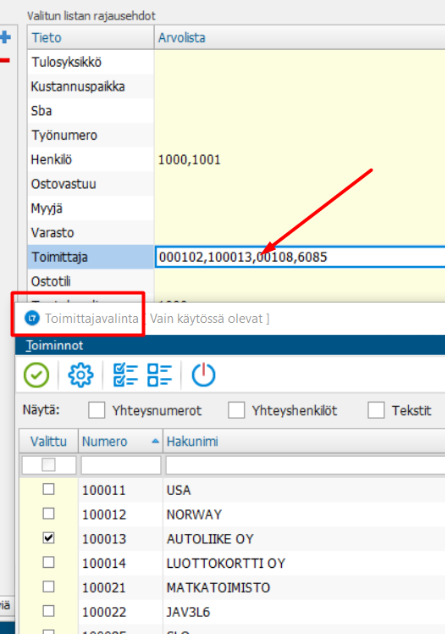Click the blue plus add icon

pos(5,38)
